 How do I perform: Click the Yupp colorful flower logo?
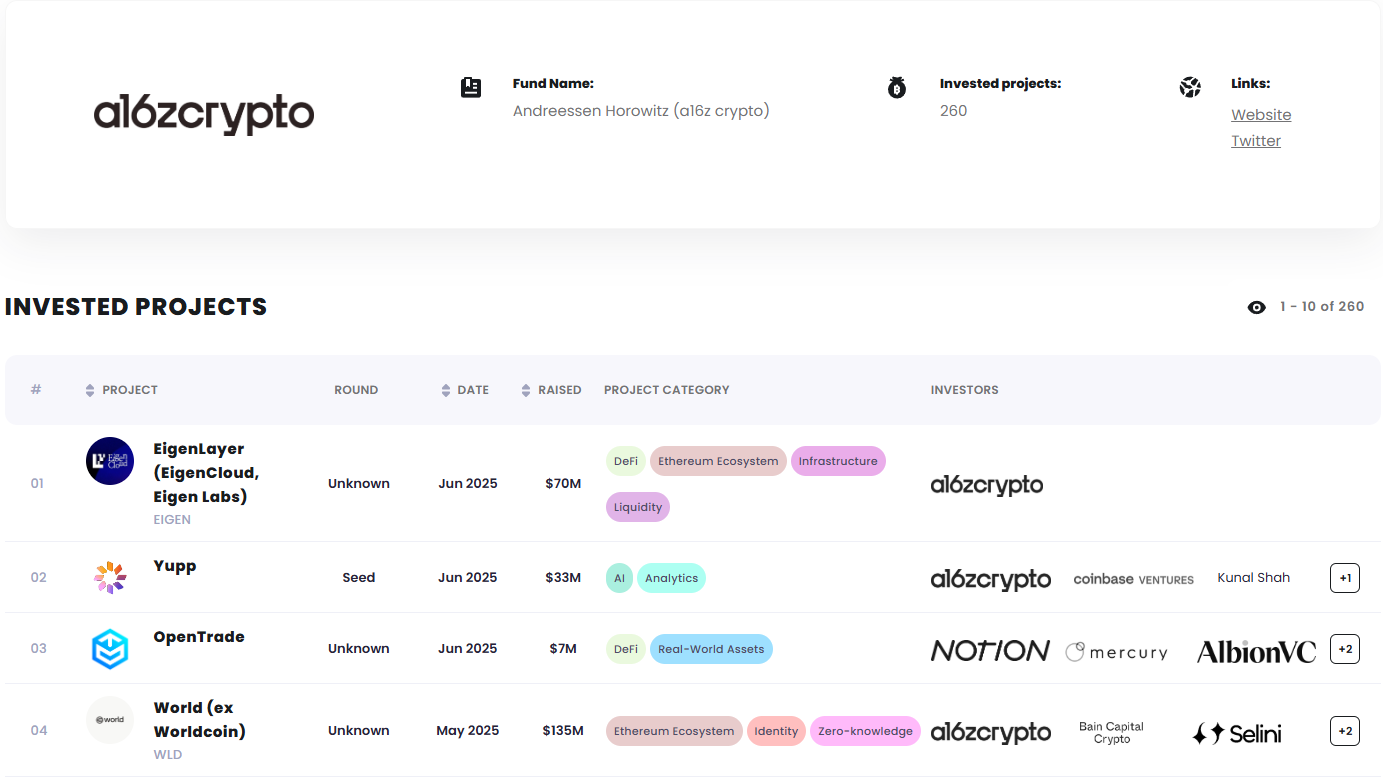point(110,577)
